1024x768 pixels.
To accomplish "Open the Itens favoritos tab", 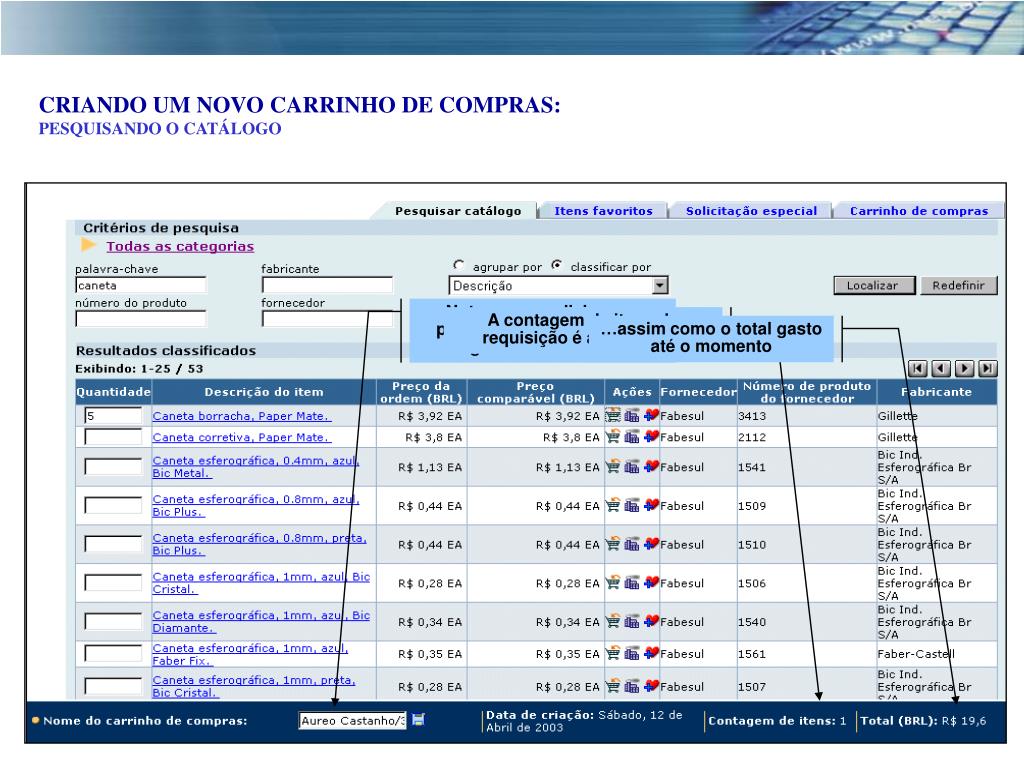I will tap(603, 211).
